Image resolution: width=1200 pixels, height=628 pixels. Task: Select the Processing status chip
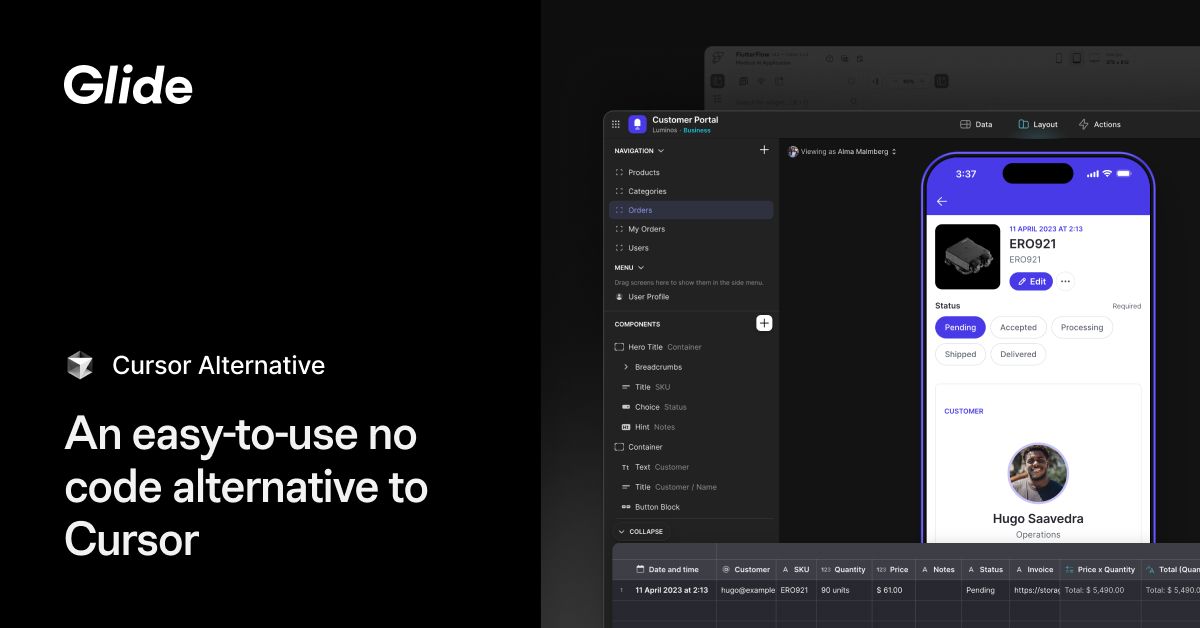(x=1082, y=327)
